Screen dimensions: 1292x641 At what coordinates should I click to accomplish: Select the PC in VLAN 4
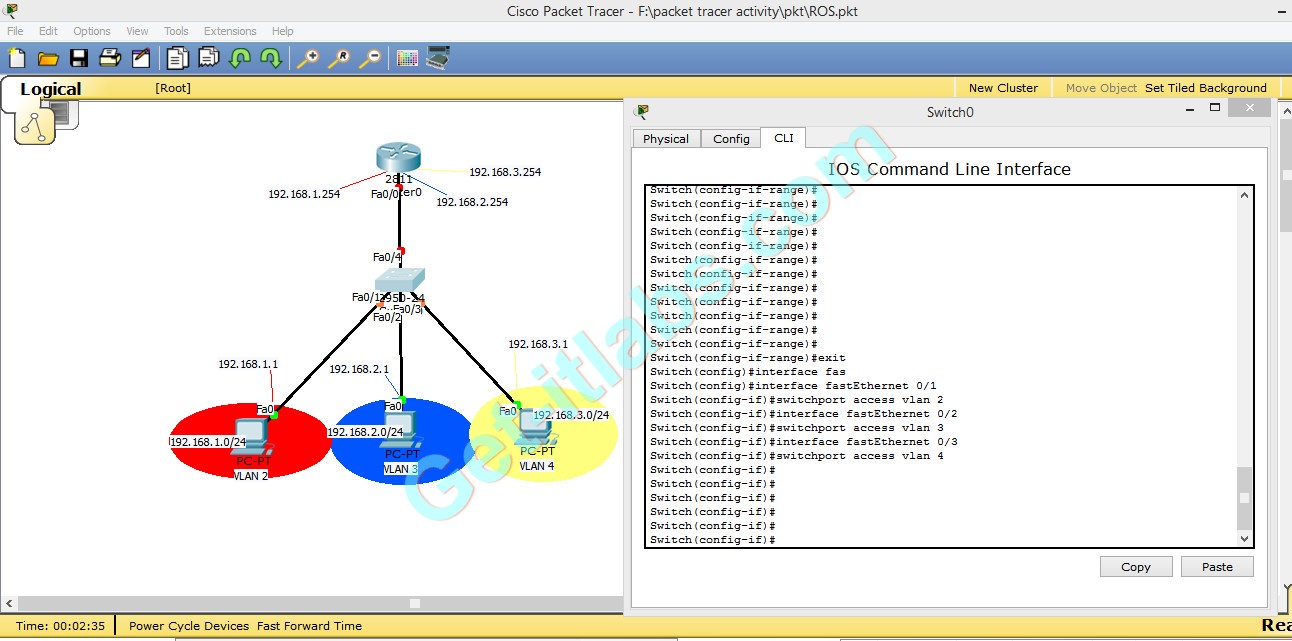click(x=536, y=427)
